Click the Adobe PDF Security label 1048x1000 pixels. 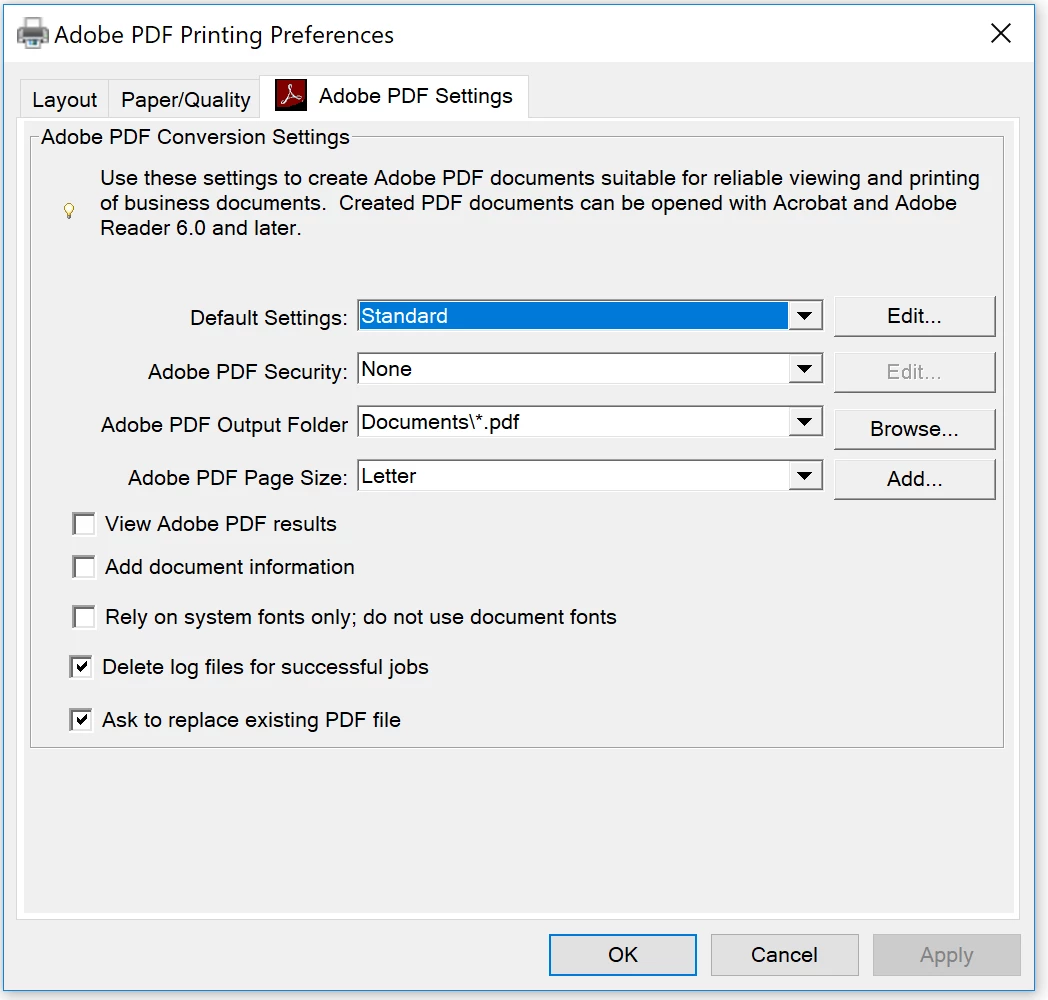coord(247,372)
